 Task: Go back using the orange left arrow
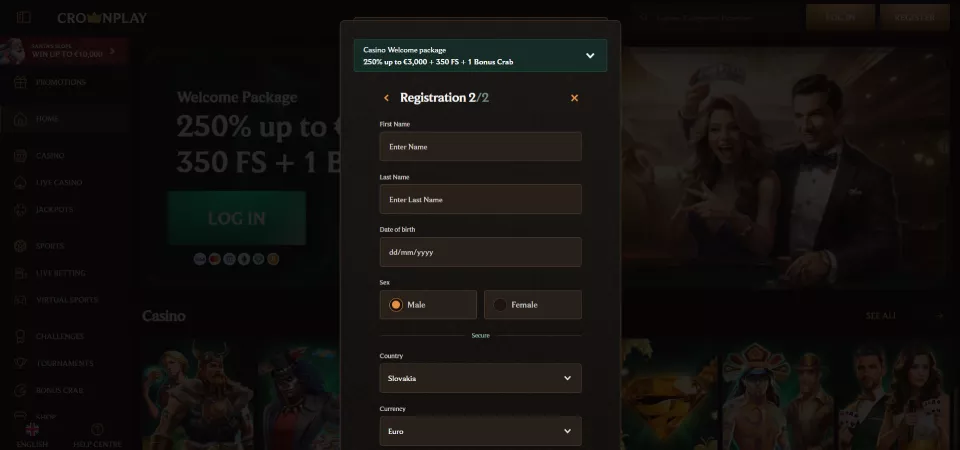tap(386, 98)
